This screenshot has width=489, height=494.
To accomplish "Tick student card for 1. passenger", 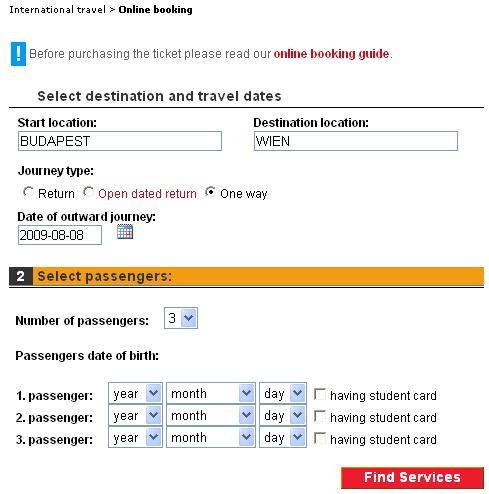I will point(320,394).
